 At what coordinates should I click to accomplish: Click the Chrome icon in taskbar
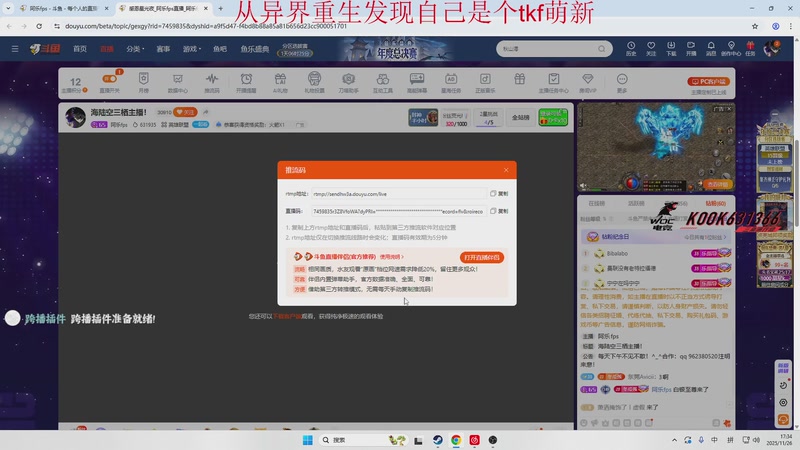(x=456, y=440)
